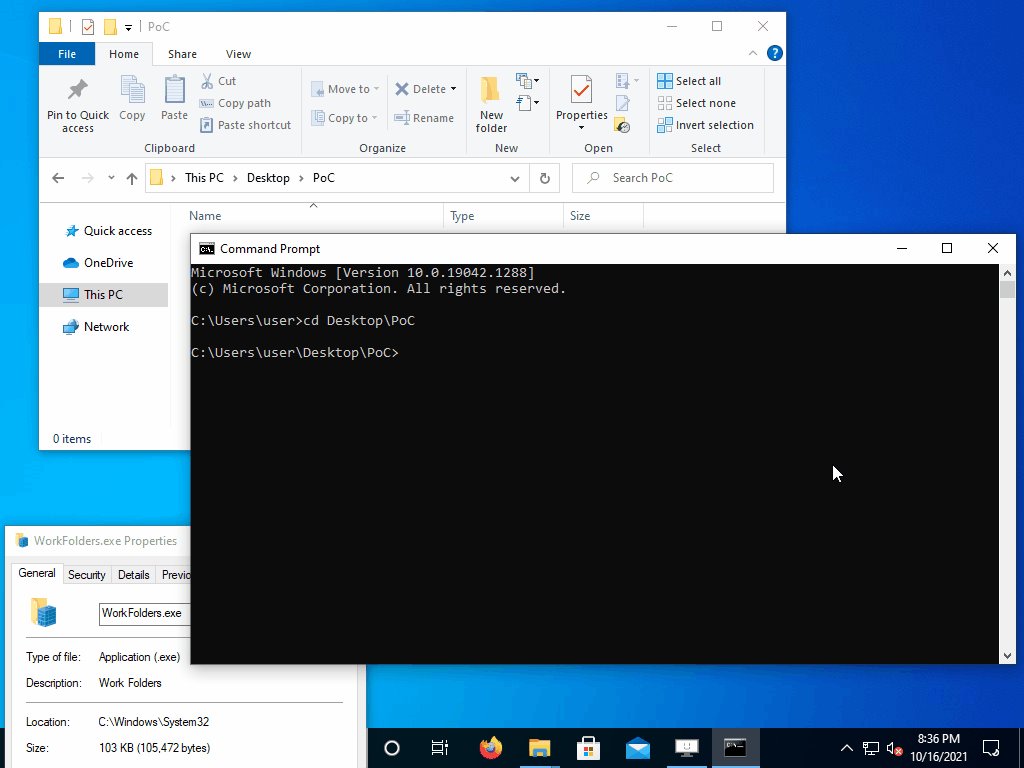Click Invert selection in ribbon
Screen dimensions: 1024x768
(705, 125)
